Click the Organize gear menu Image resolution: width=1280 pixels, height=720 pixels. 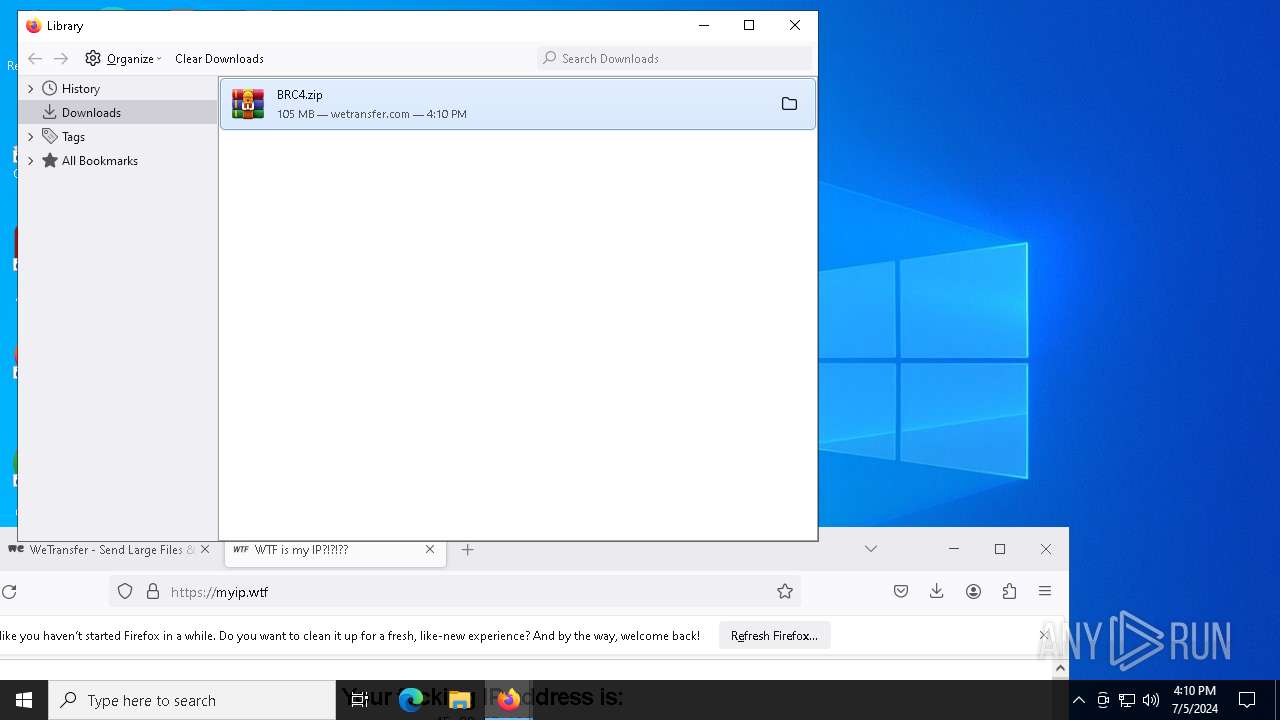click(123, 58)
